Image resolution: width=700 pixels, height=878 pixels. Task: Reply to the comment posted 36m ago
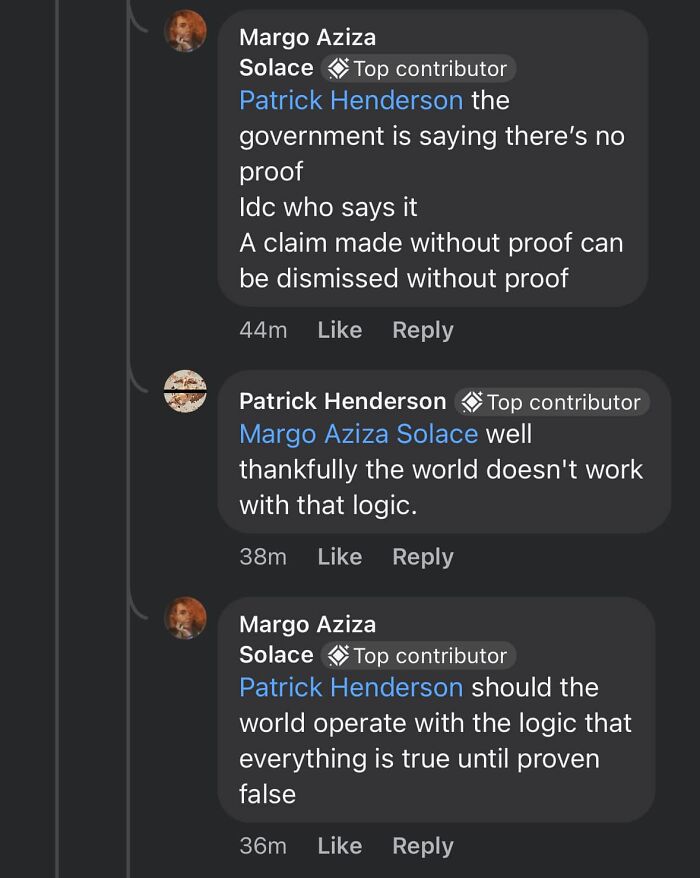tap(422, 845)
